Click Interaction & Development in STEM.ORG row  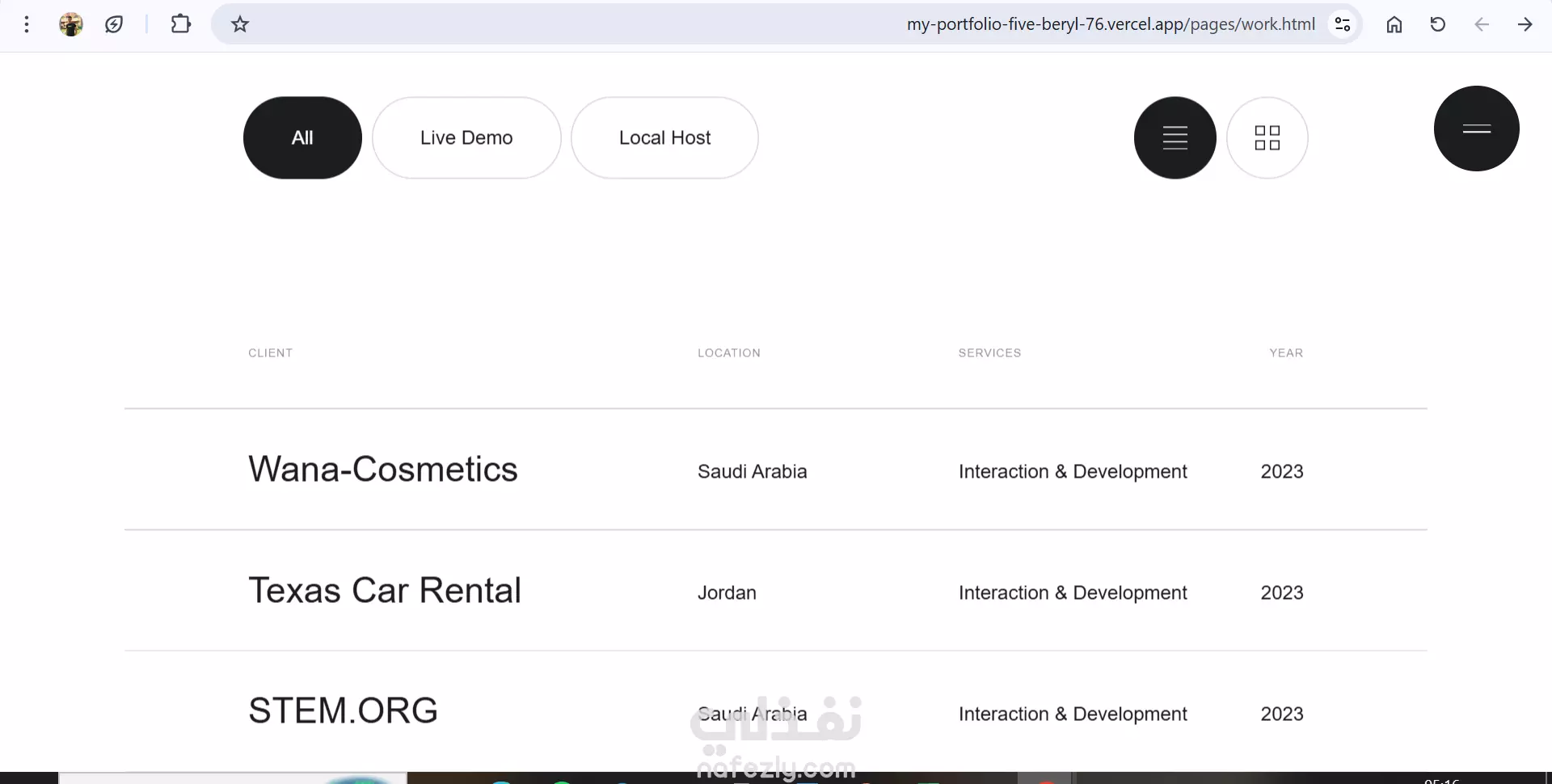[x=1073, y=714]
